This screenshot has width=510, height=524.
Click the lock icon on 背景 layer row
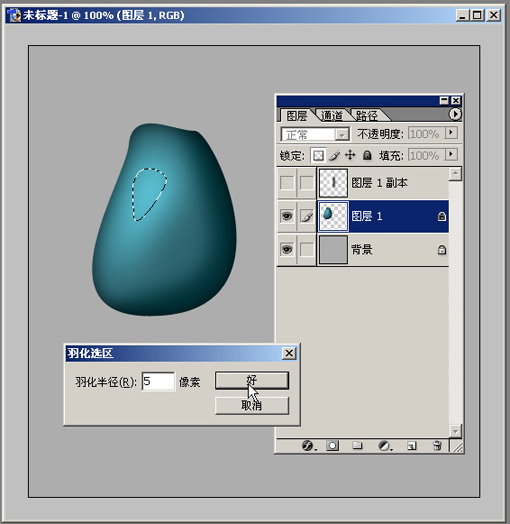(442, 250)
